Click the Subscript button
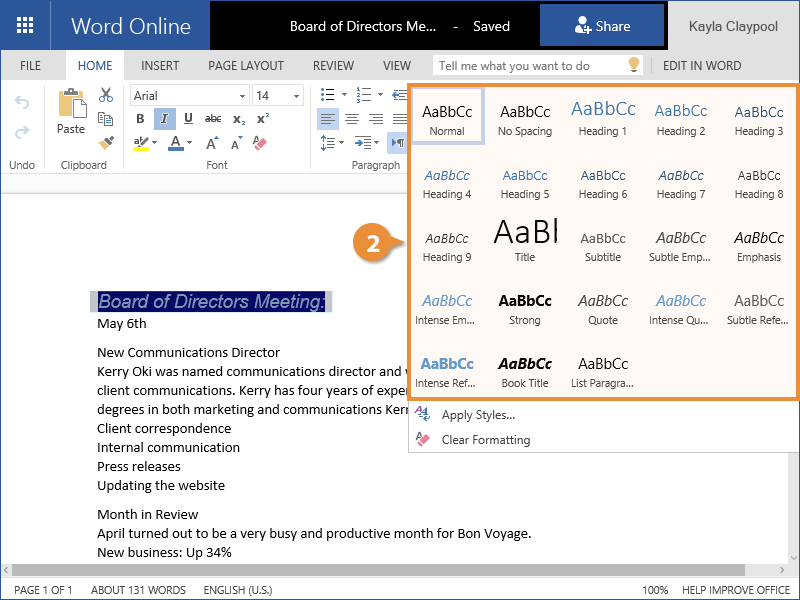The image size is (800, 600). (x=238, y=119)
